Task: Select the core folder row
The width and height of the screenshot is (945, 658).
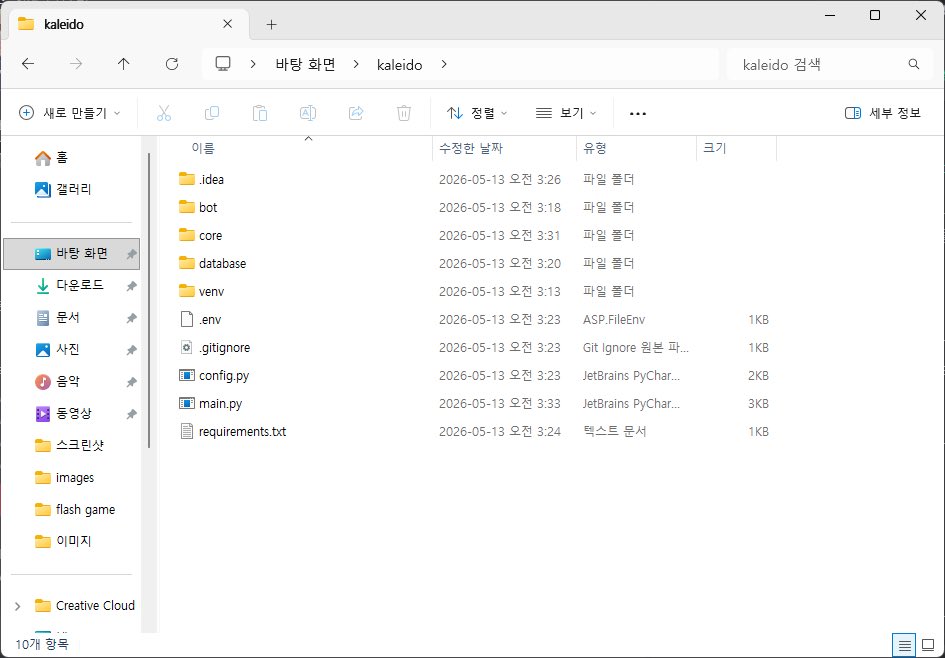Action: [x=476, y=235]
